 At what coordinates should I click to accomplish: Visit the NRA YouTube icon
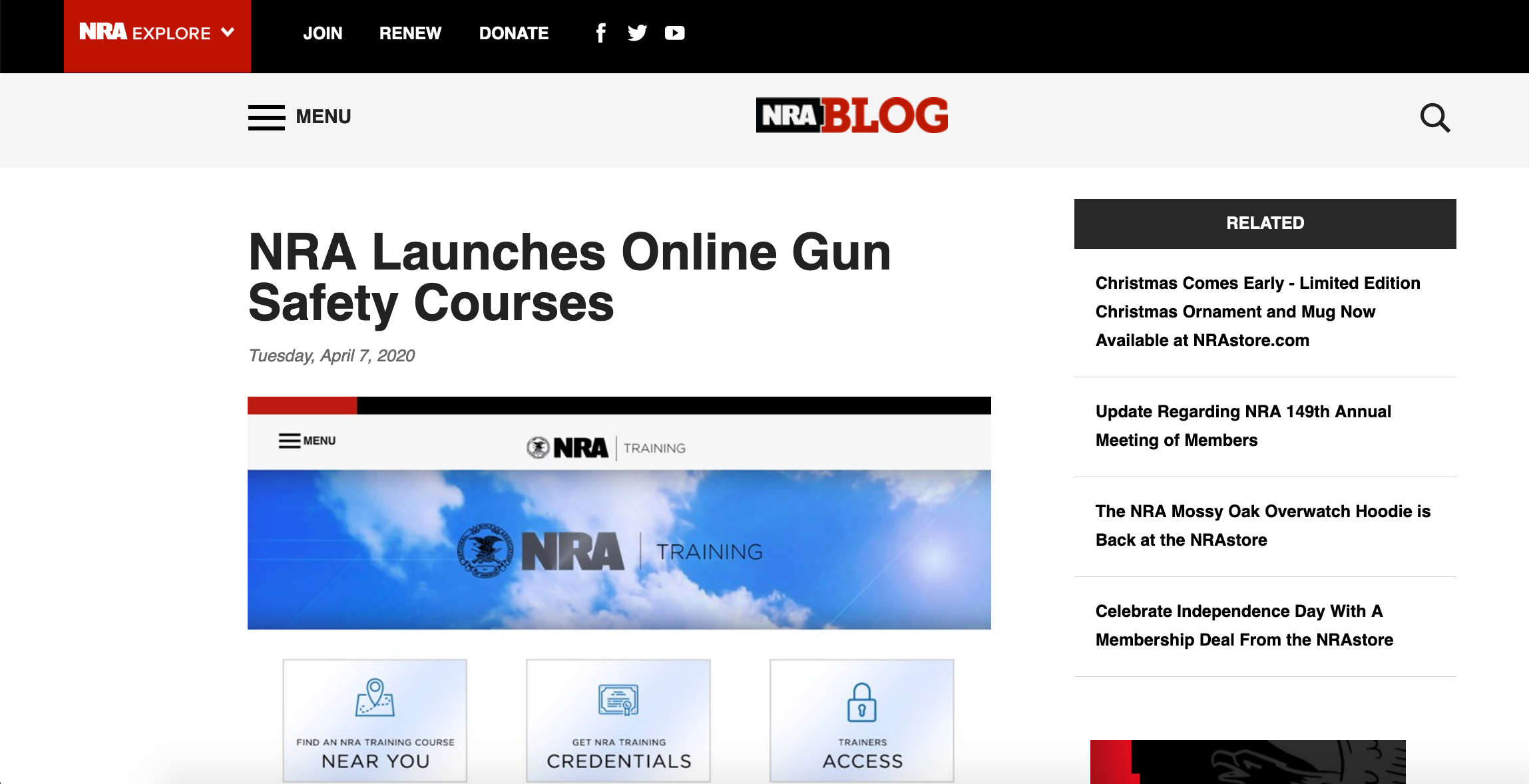[674, 33]
